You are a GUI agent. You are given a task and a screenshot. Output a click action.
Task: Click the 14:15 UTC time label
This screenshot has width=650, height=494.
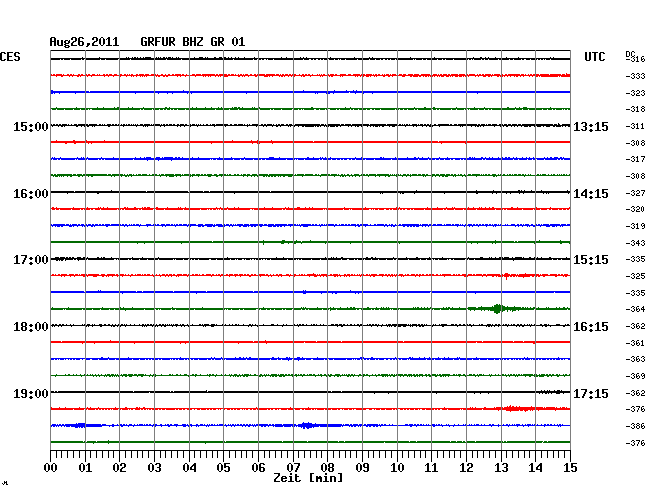pyautogui.click(x=591, y=194)
